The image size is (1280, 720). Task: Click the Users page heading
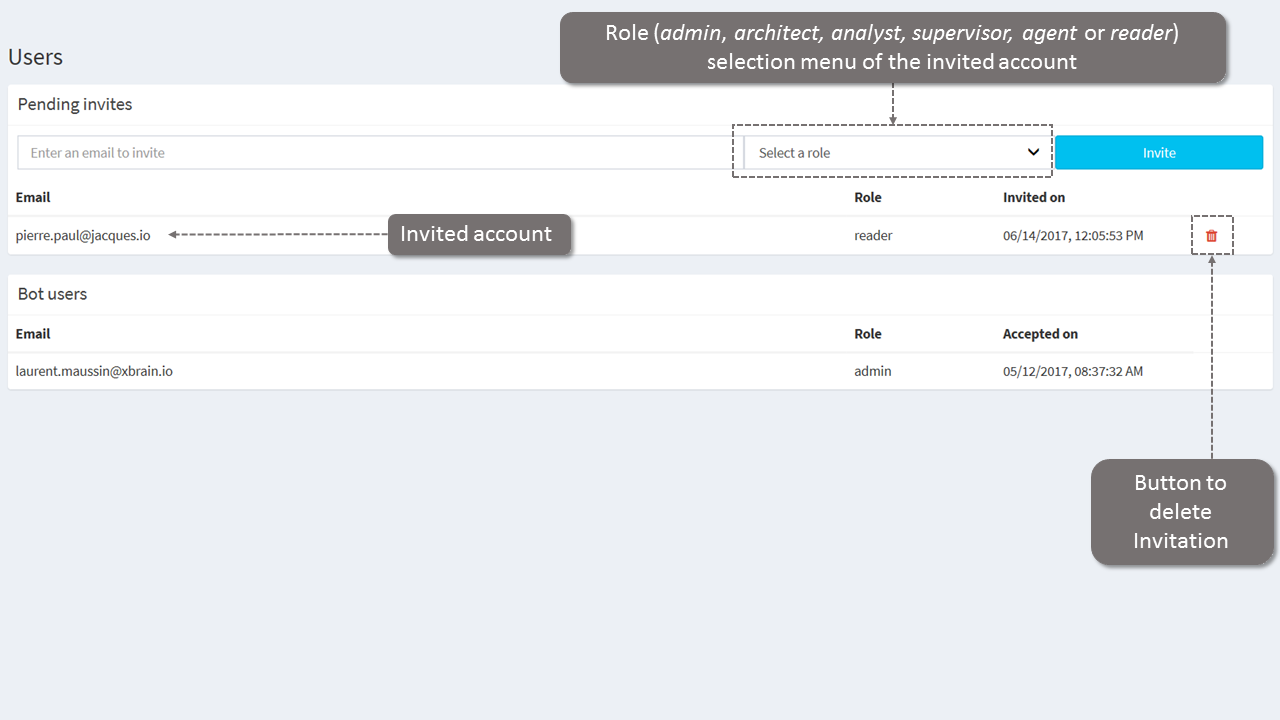click(x=35, y=57)
